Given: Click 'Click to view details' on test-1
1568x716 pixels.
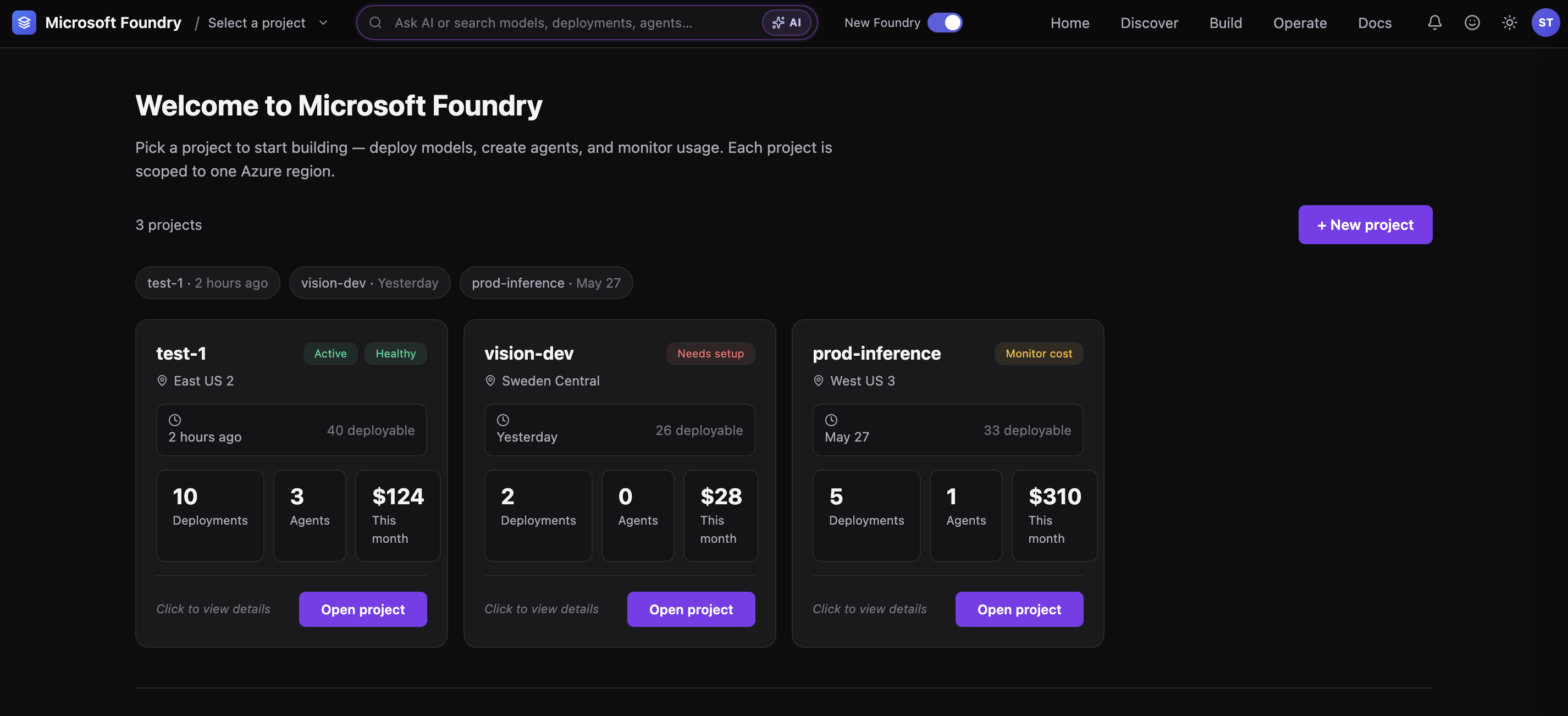Looking at the screenshot, I should [213, 609].
